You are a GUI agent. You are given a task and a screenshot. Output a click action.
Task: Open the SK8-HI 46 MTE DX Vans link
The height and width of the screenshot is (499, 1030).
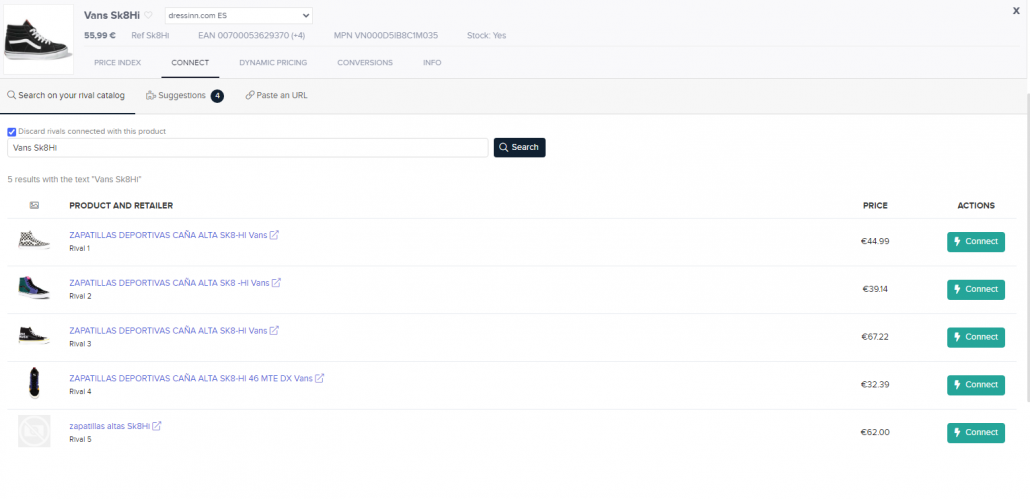pyautogui.click(x=191, y=379)
